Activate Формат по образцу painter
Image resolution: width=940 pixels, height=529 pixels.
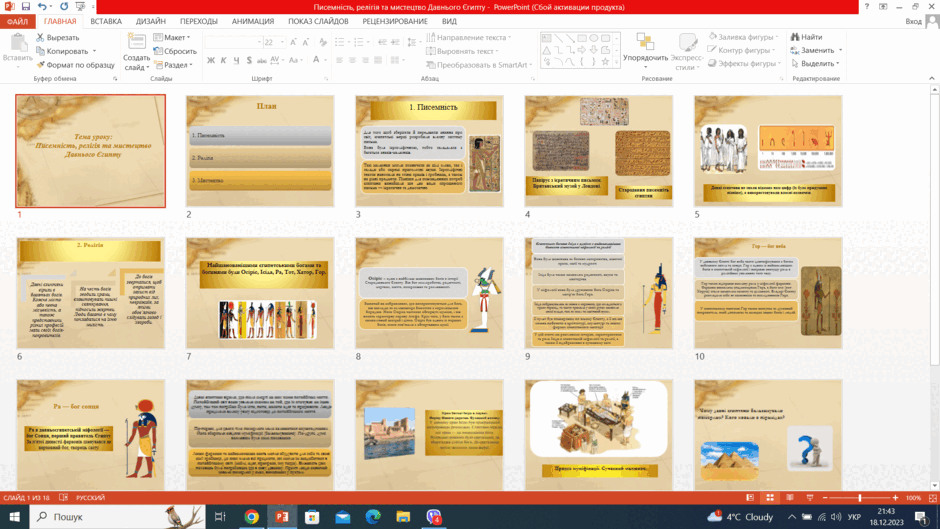pos(75,65)
